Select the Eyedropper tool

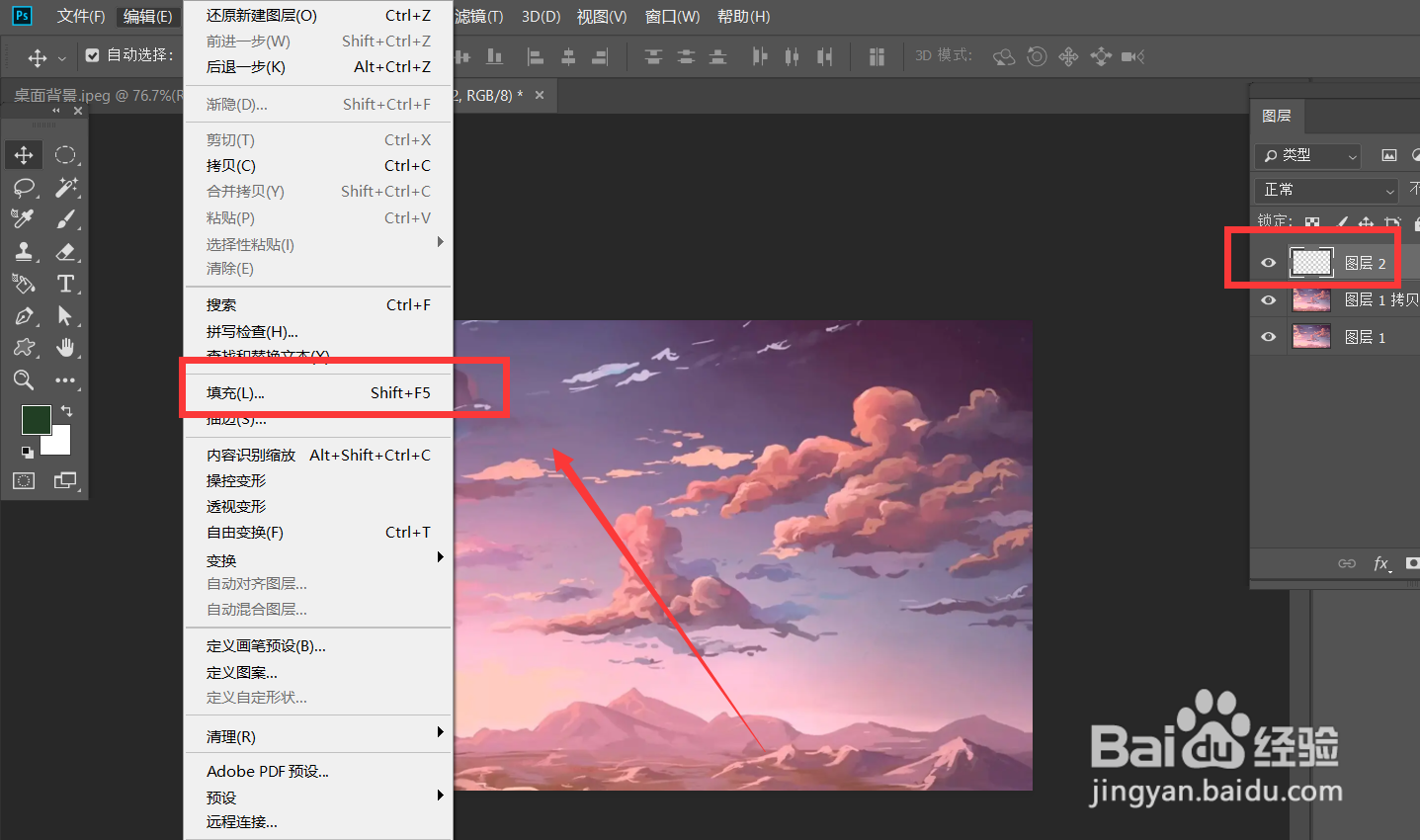pyautogui.click(x=24, y=218)
